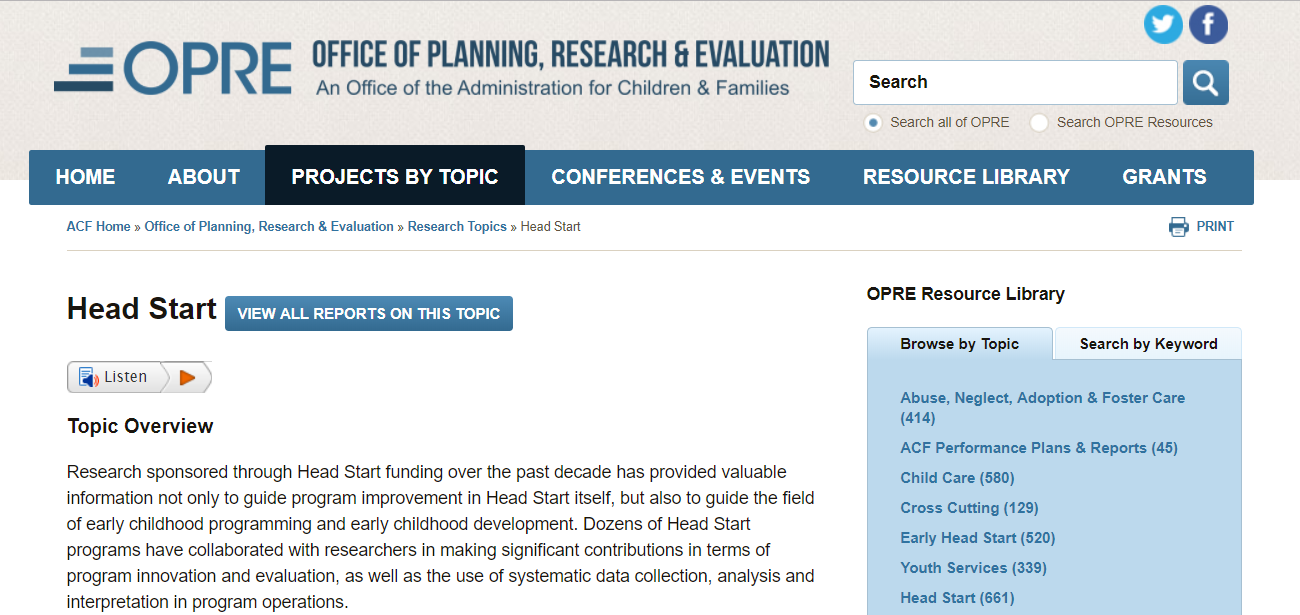
Task: Select the Search OPRE Resources radio
Action: (1039, 122)
